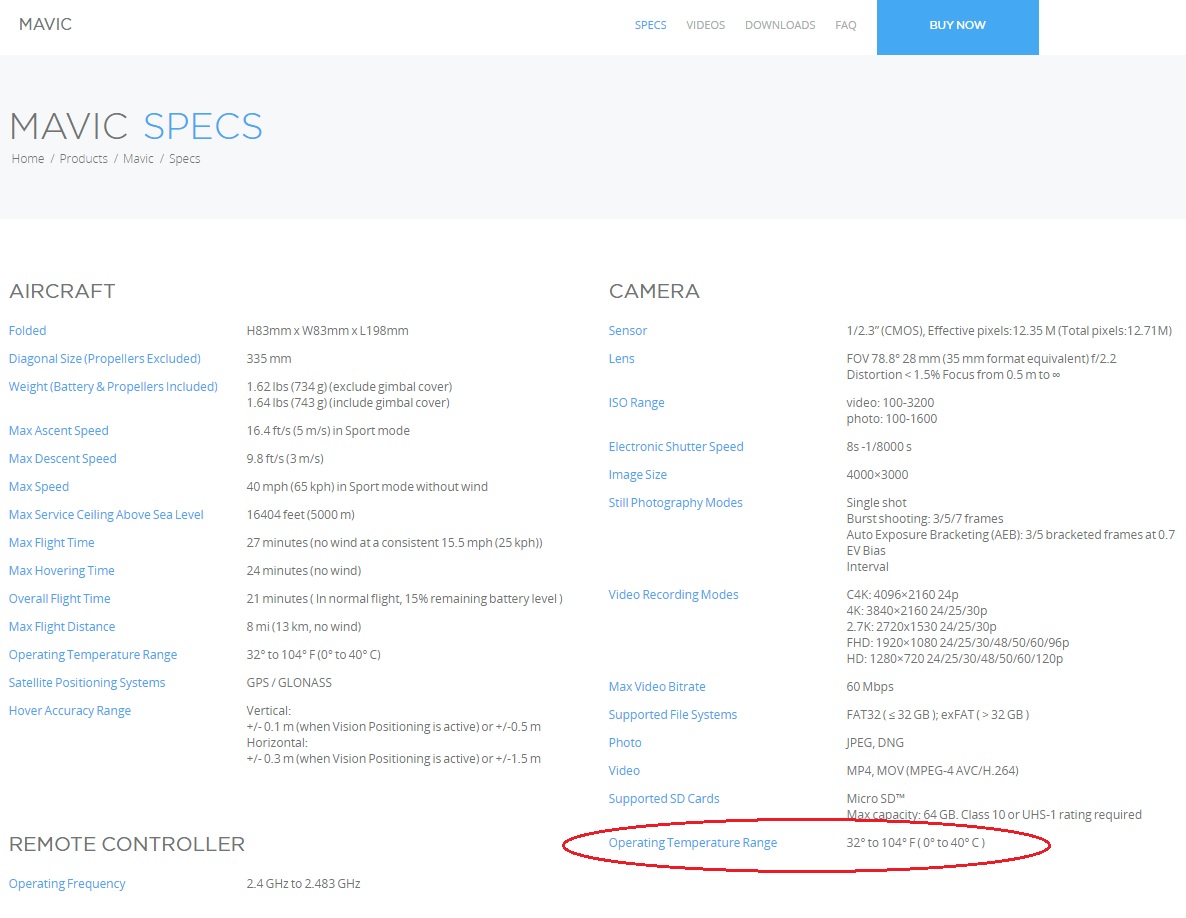Click the BUY NOW button
1186x918 pixels.
point(958,25)
